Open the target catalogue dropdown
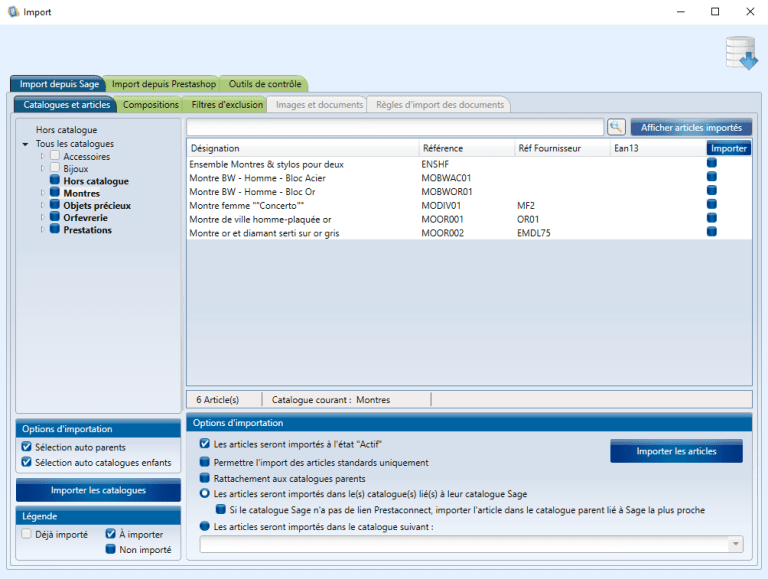The image size is (768, 579). [735, 544]
